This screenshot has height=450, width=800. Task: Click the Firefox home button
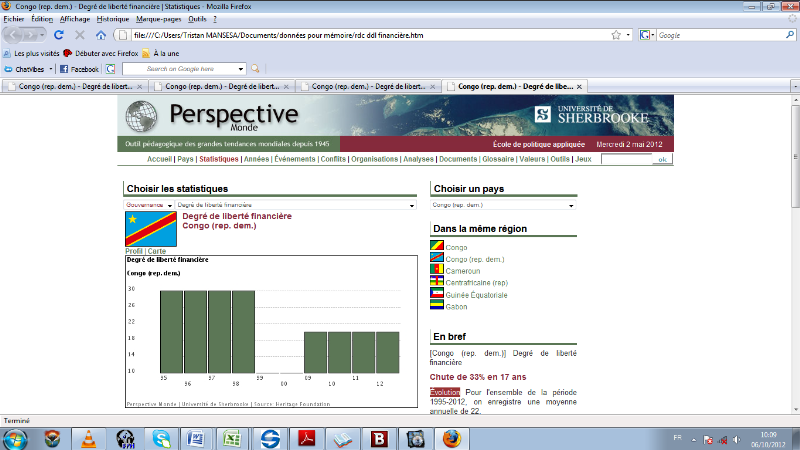(x=101, y=35)
